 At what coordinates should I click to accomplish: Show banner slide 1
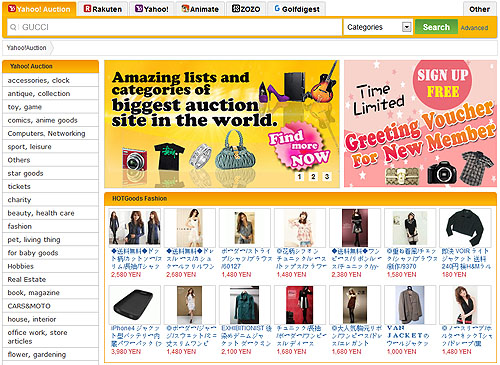pyautogui.click(x=299, y=177)
